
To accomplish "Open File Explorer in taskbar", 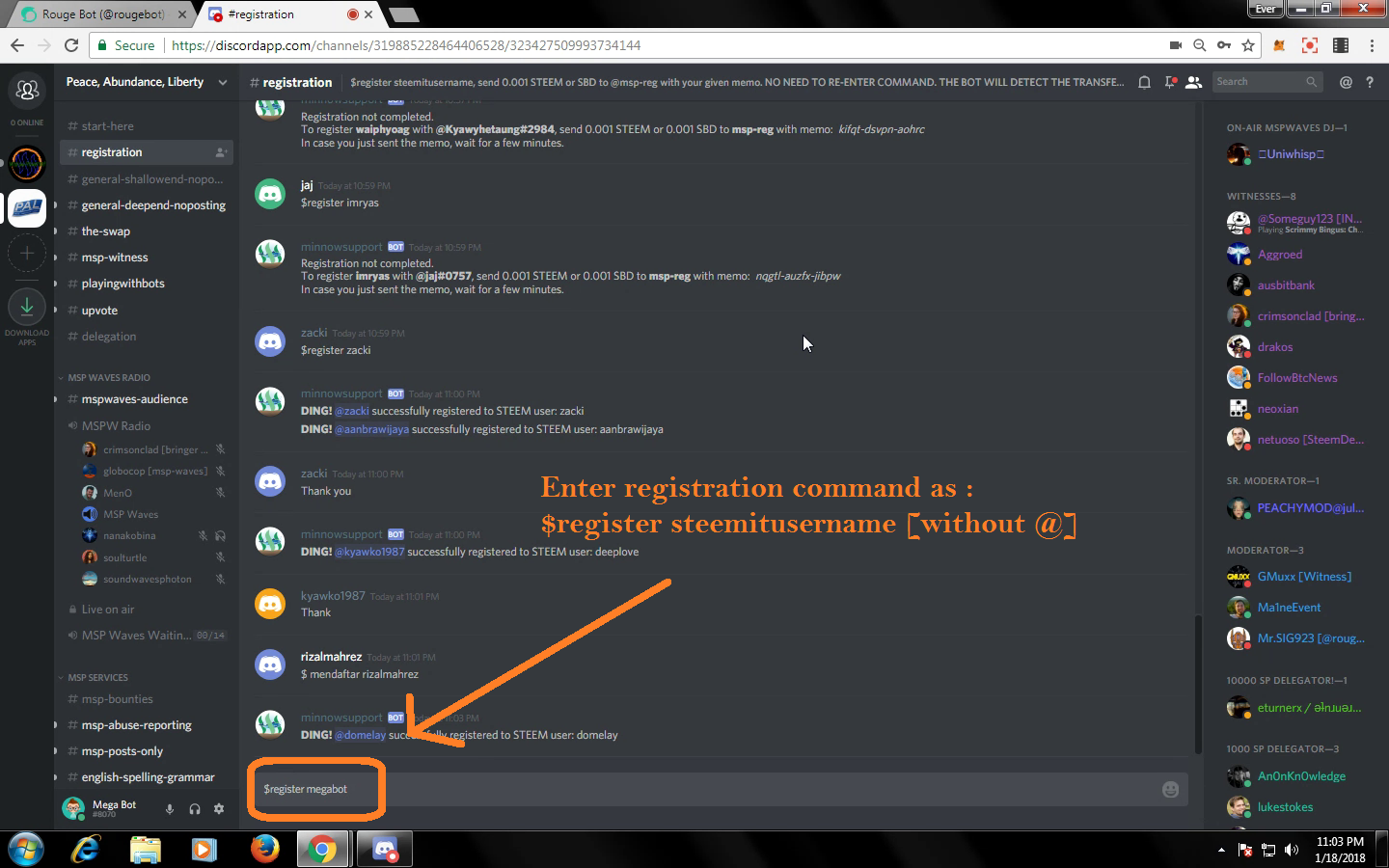I will coord(146,849).
